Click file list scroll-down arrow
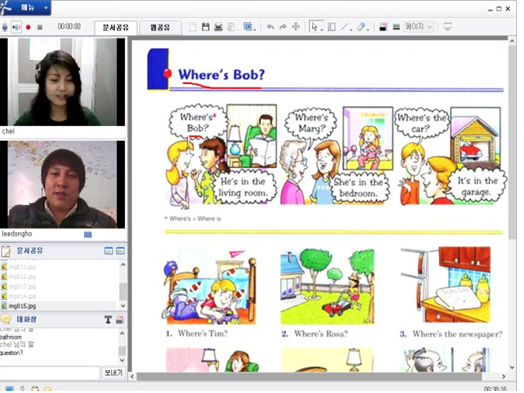The width and height of the screenshot is (524, 393). tap(123, 305)
